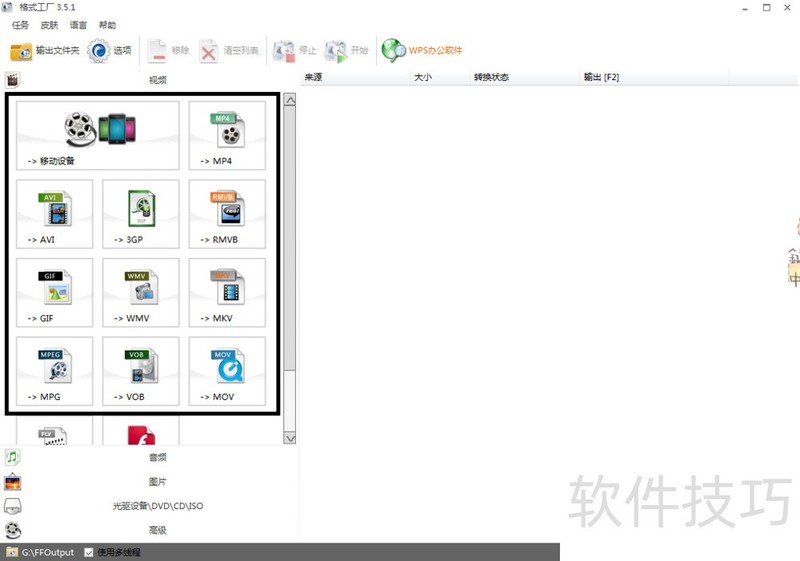Choose the 3GP conversion icon
800x561 pixels.
[x=141, y=214]
